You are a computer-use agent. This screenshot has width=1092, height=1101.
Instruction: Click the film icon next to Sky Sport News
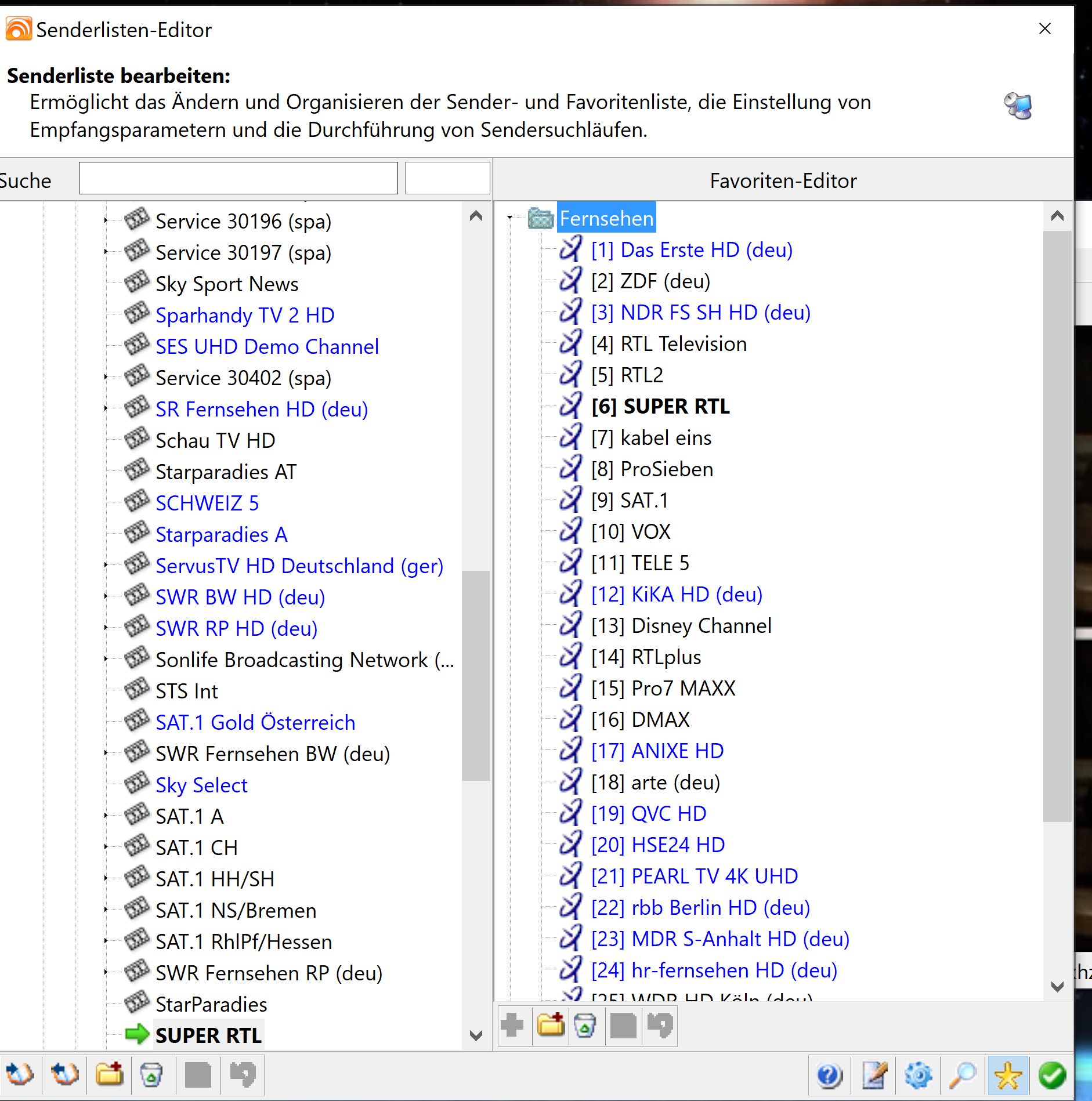tap(138, 283)
